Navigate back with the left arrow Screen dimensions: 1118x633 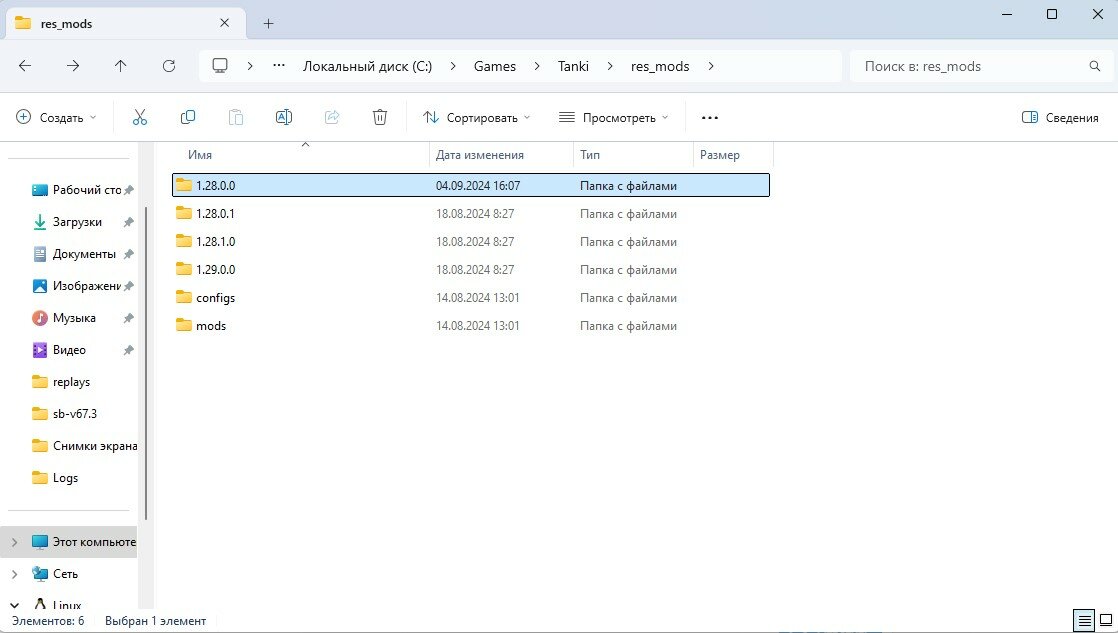tap(25, 66)
